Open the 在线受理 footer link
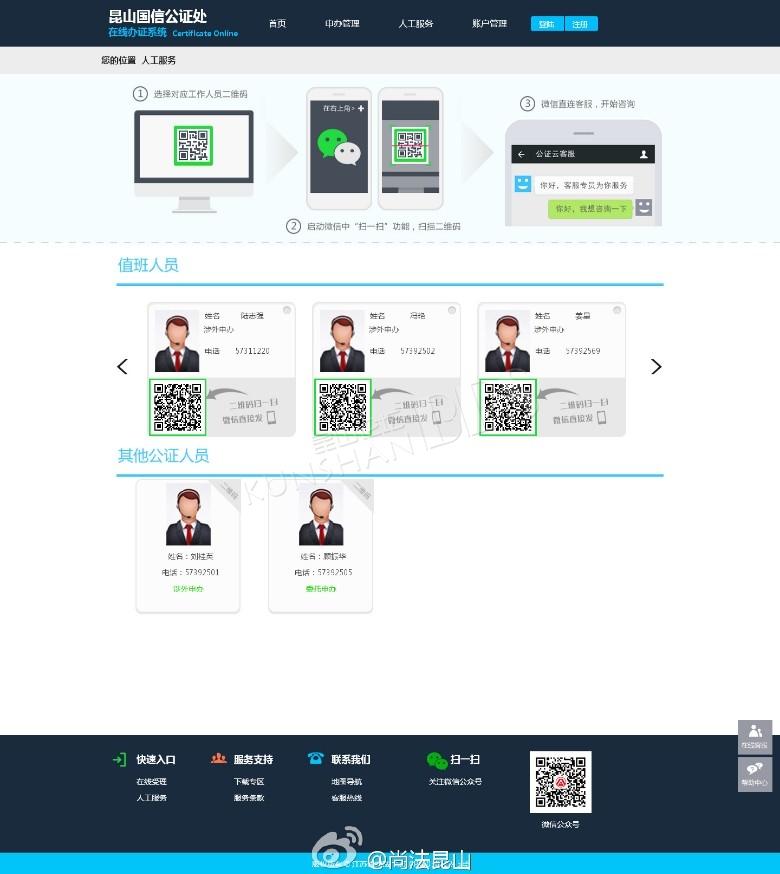 152,781
